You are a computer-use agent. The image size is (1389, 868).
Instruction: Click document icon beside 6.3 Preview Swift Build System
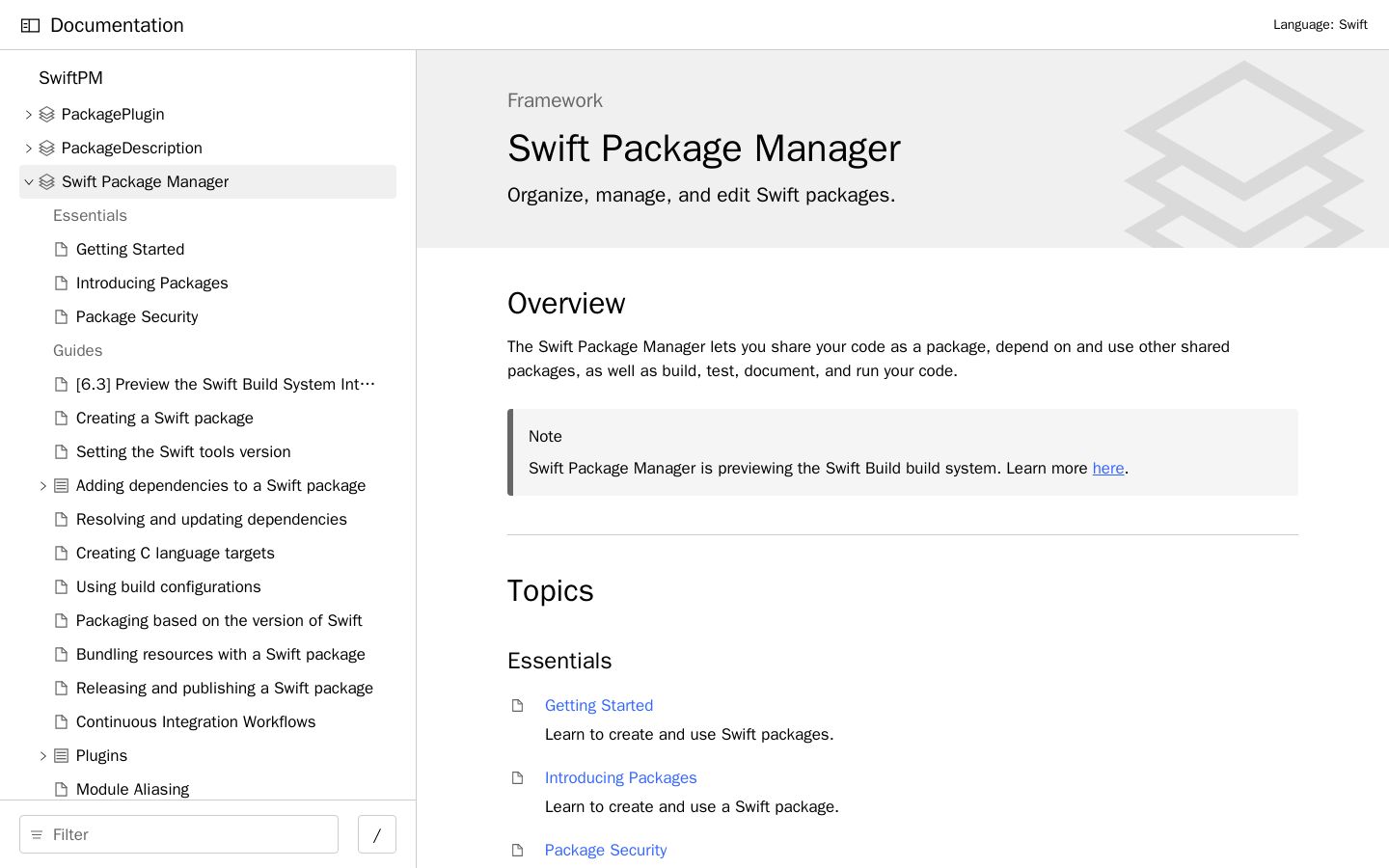click(x=62, y=385)
